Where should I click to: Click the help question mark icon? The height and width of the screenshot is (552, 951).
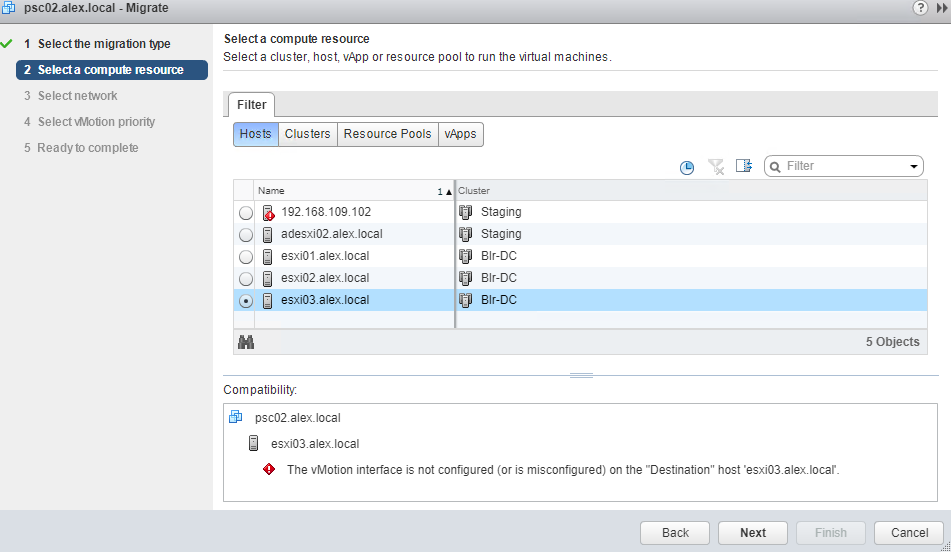pyautogui.click(x=919, y=8)
